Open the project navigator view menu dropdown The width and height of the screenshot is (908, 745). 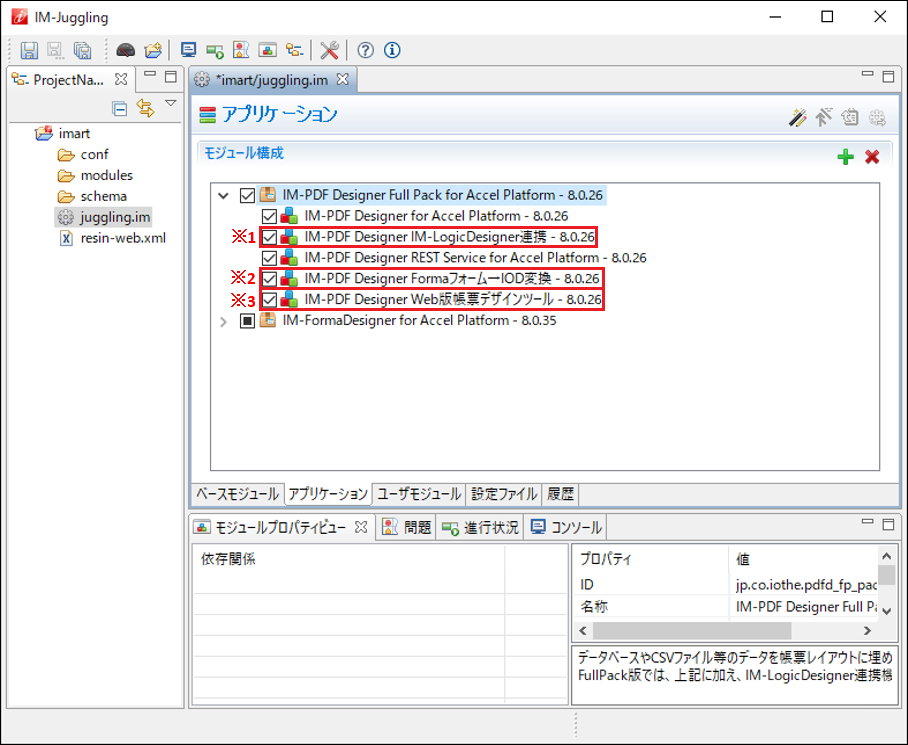click(171, 103)
